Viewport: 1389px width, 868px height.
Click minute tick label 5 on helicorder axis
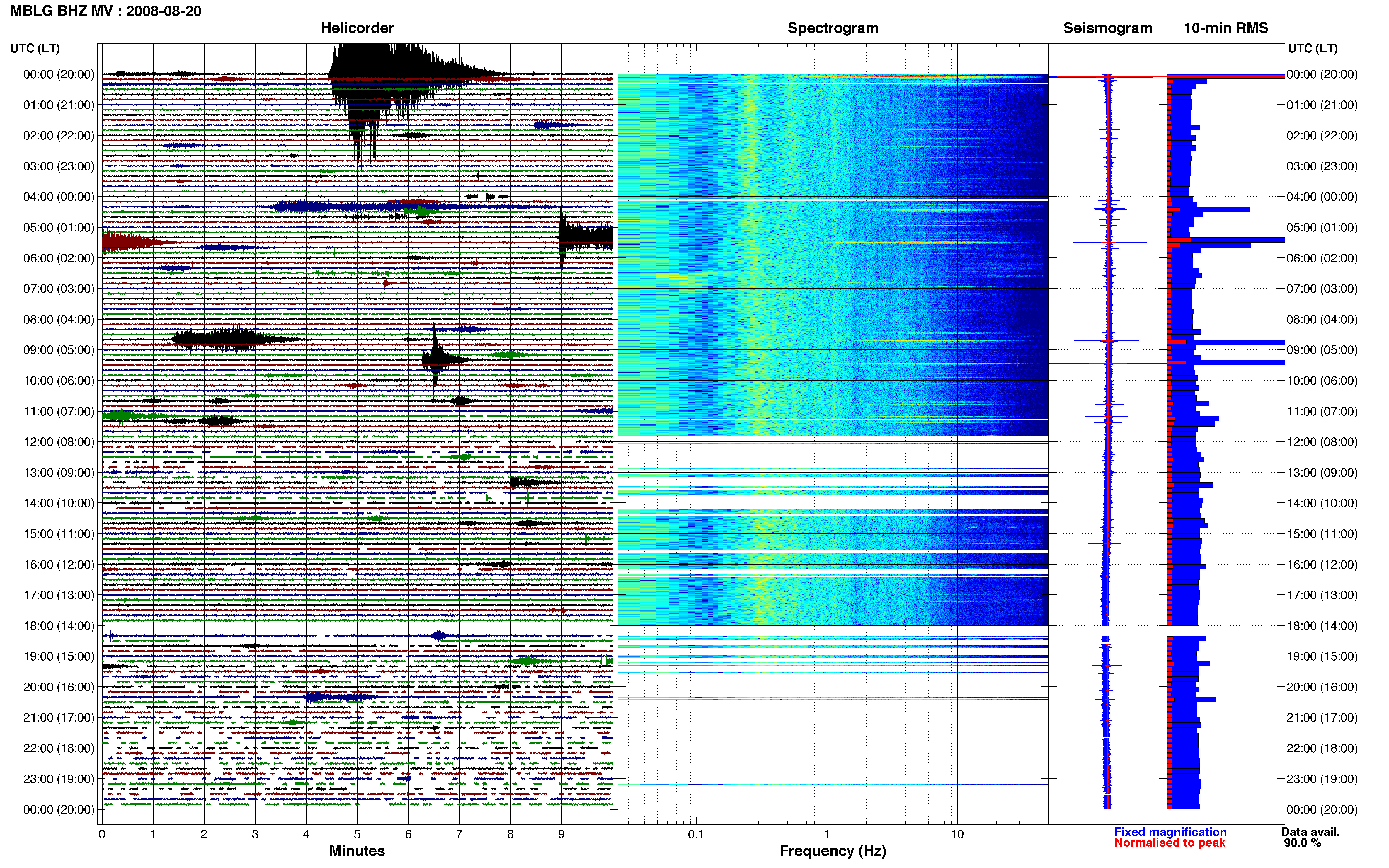(x=357, y=834)
